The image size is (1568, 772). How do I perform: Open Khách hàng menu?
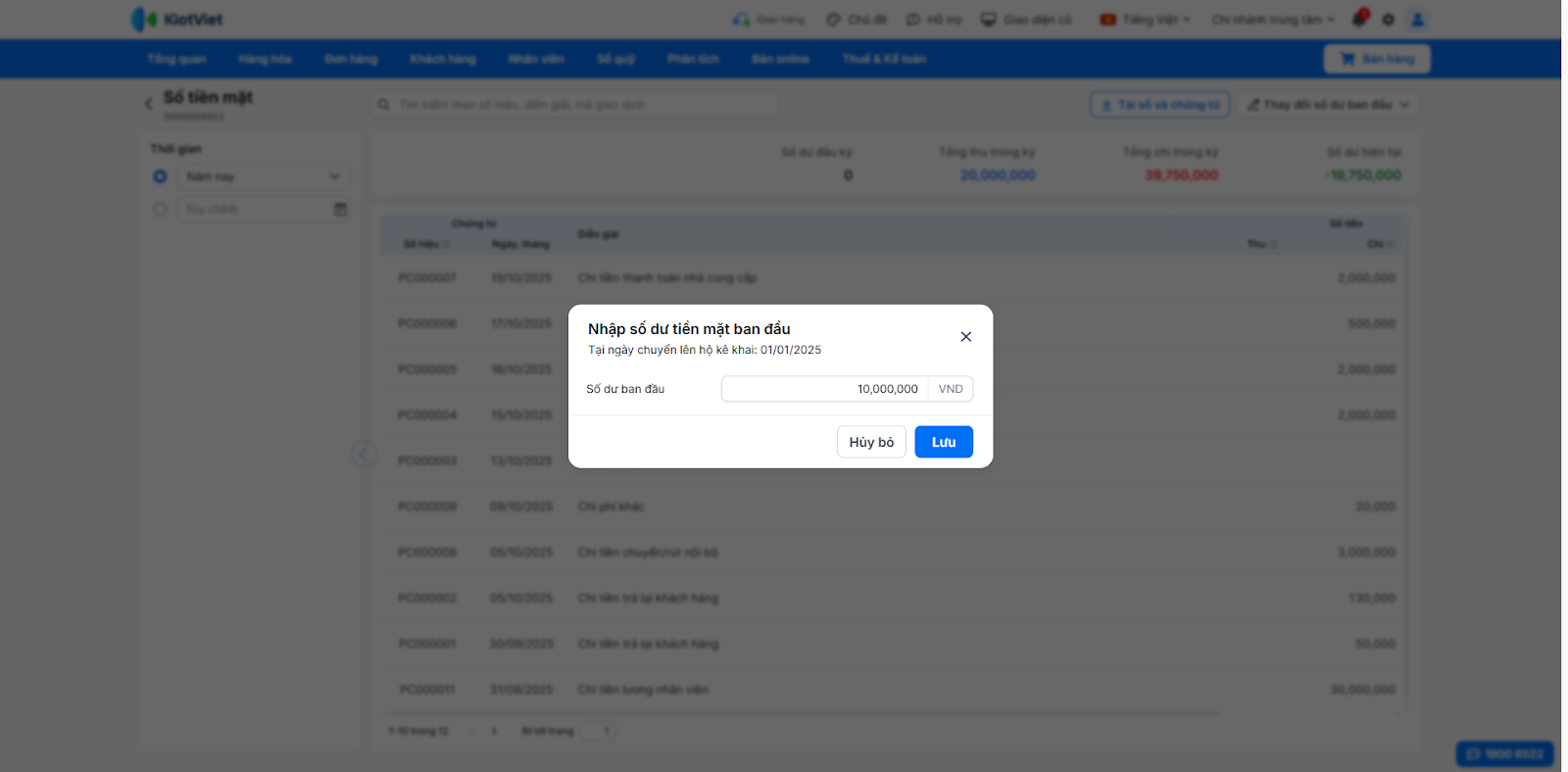pyautogui.click(x=443, y=59)
